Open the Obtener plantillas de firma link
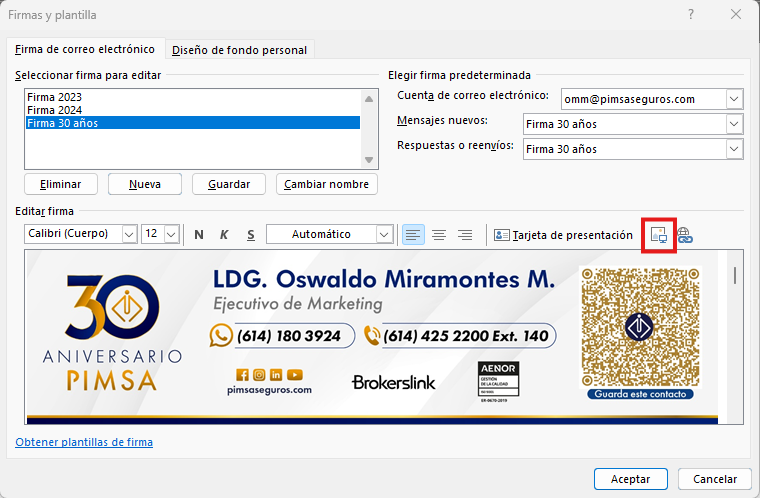Image resolution: width=760 pixels, height=498 pixels. point(84,442)
